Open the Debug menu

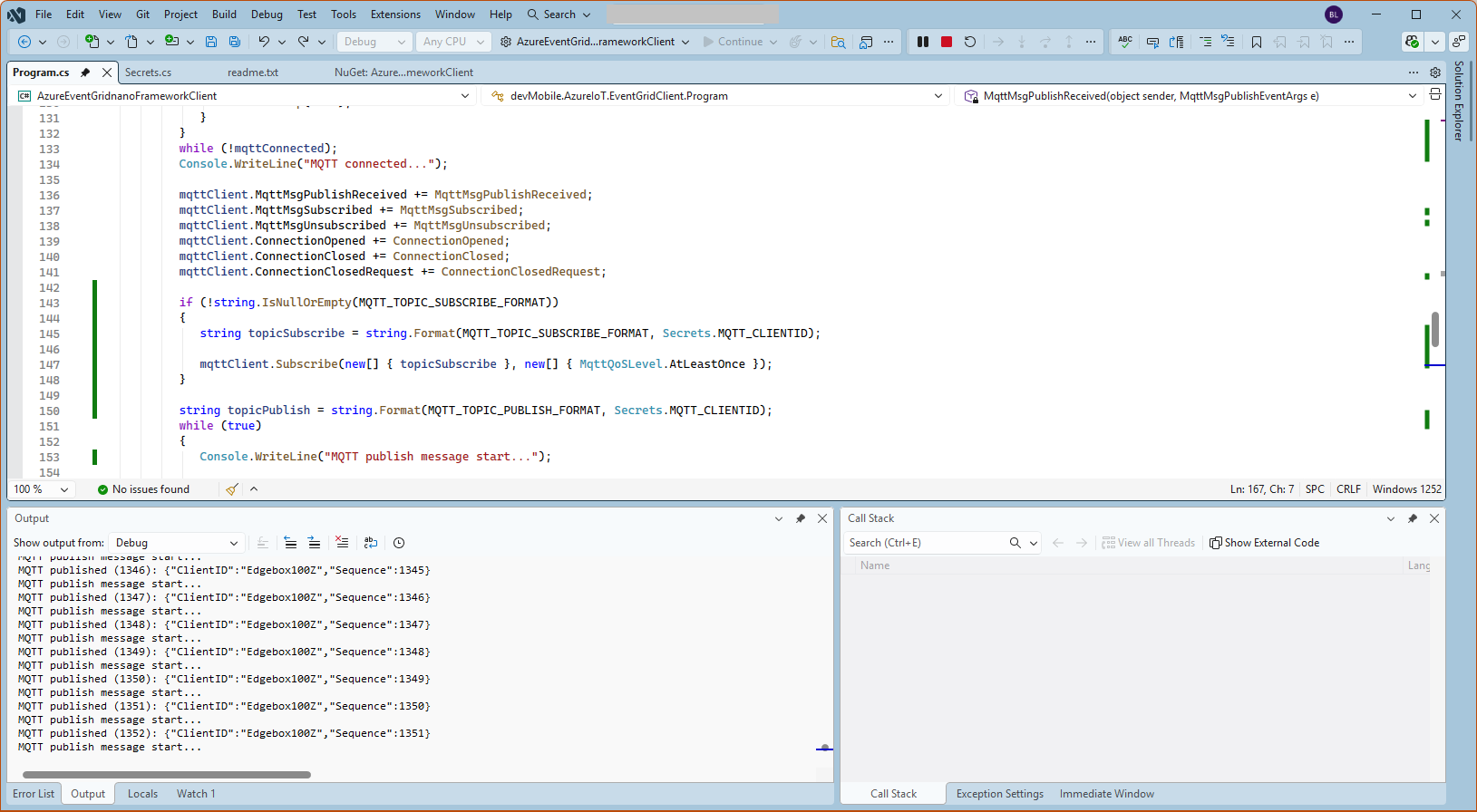point(267,14)
